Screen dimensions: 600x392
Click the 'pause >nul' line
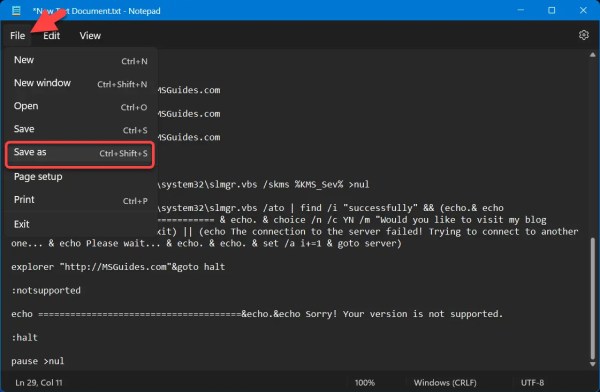(x=38, y=361)
